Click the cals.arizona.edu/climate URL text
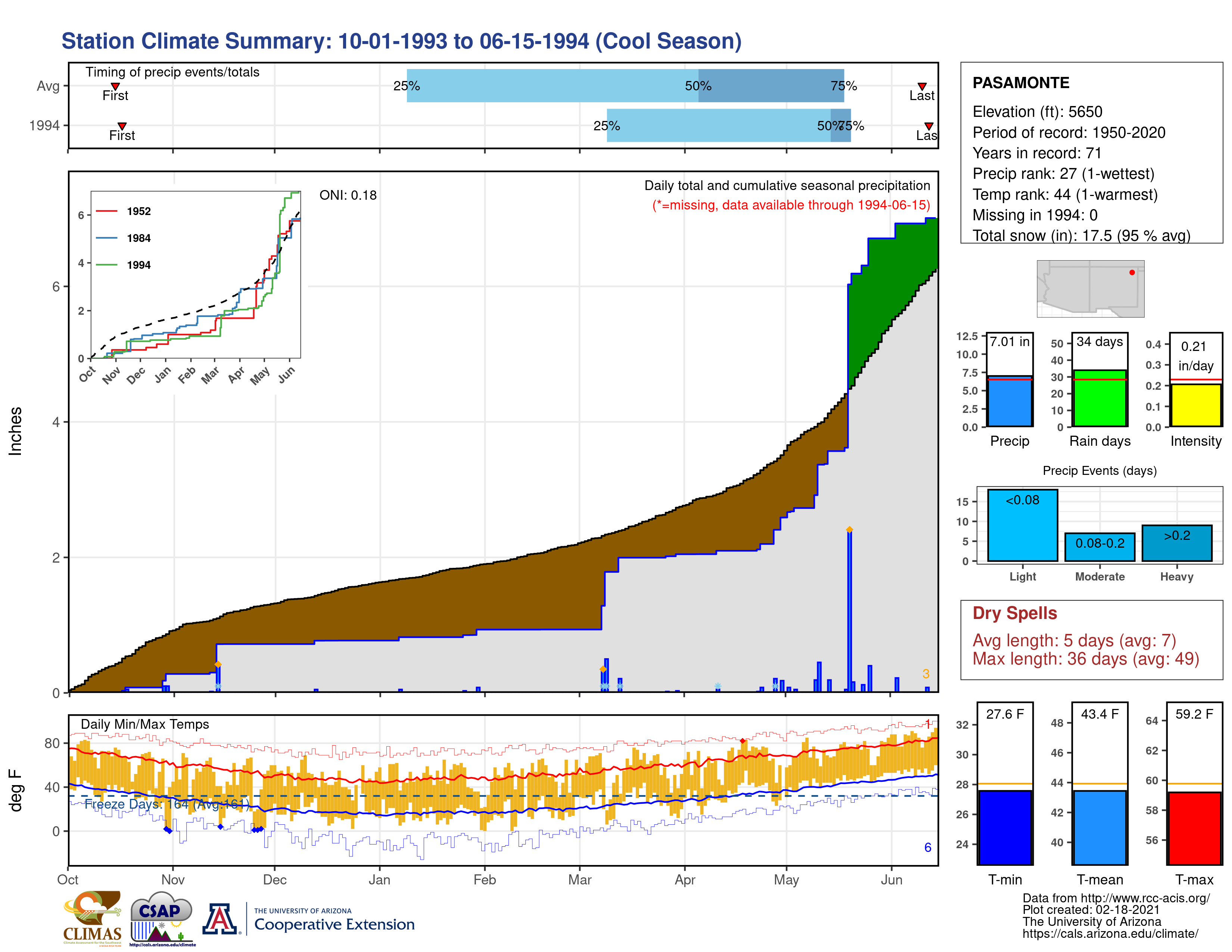The image size is (1232, 952). point(1110,933)
